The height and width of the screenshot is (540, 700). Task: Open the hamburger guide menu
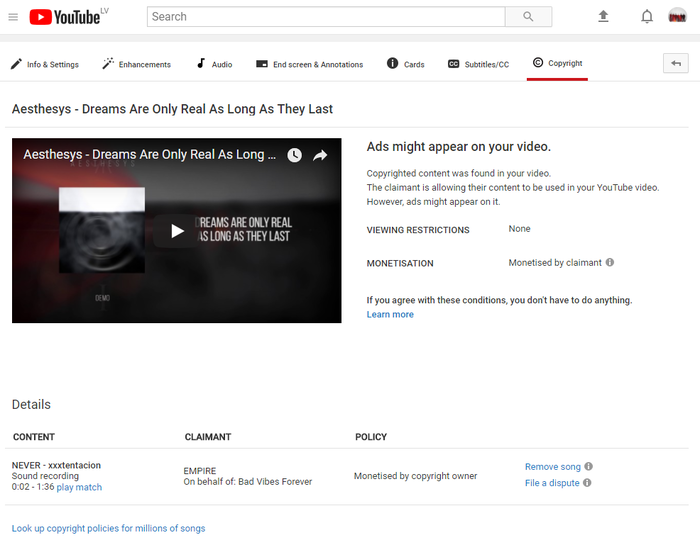pyautogui.click(x=13, y=17)
